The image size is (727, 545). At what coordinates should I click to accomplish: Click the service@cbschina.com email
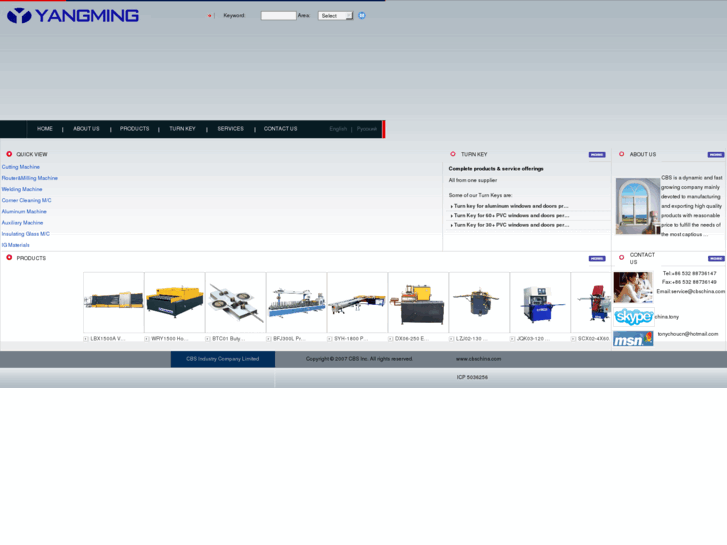coord(698,291)
